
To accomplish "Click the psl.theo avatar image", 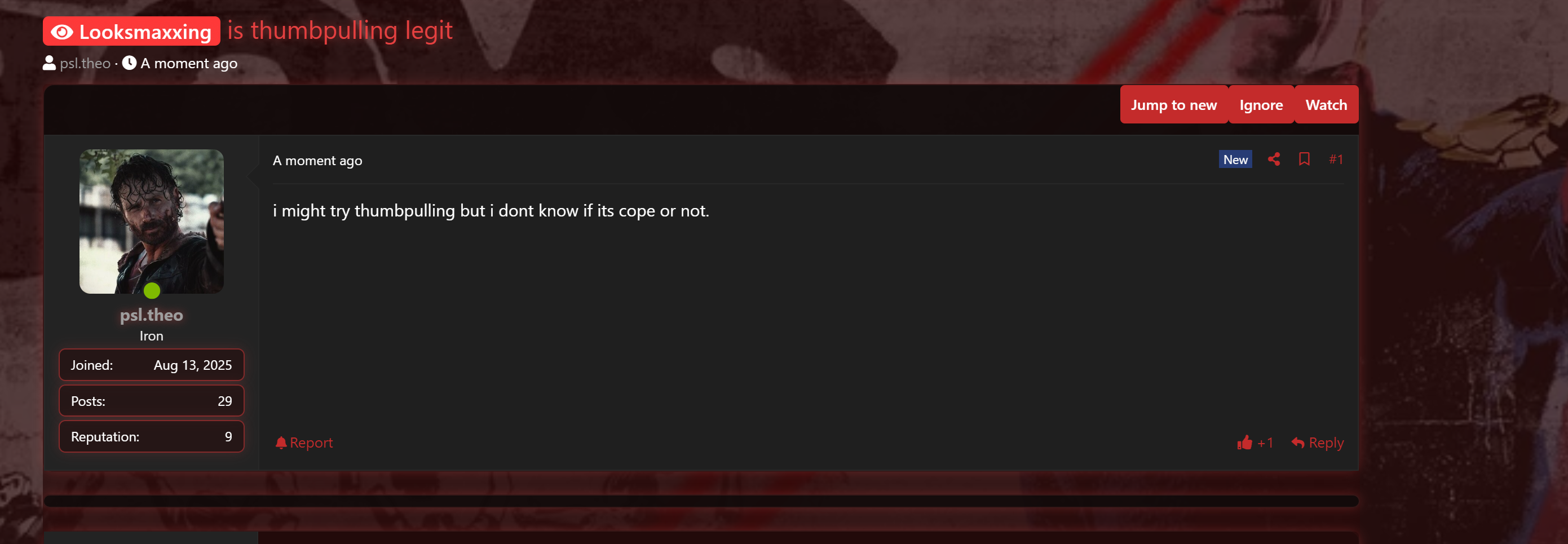I will [x=152, y=222].
